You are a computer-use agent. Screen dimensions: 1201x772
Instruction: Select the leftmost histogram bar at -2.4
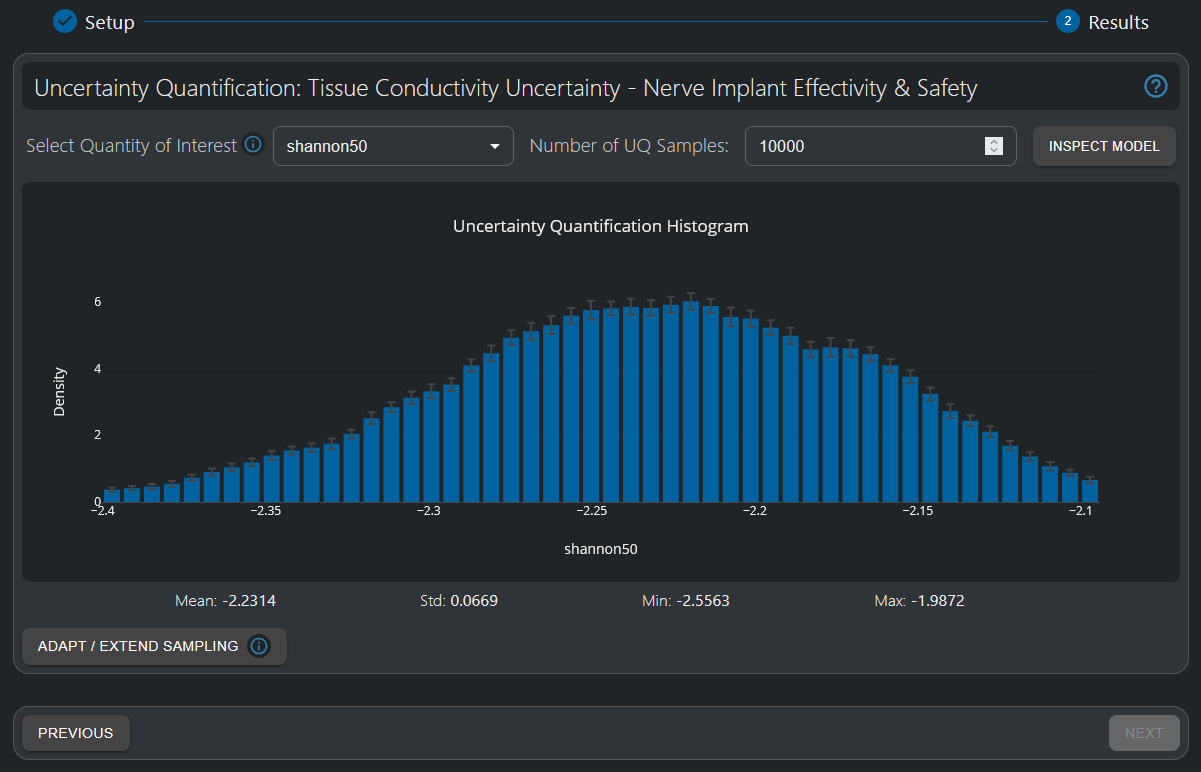[112, 495]
